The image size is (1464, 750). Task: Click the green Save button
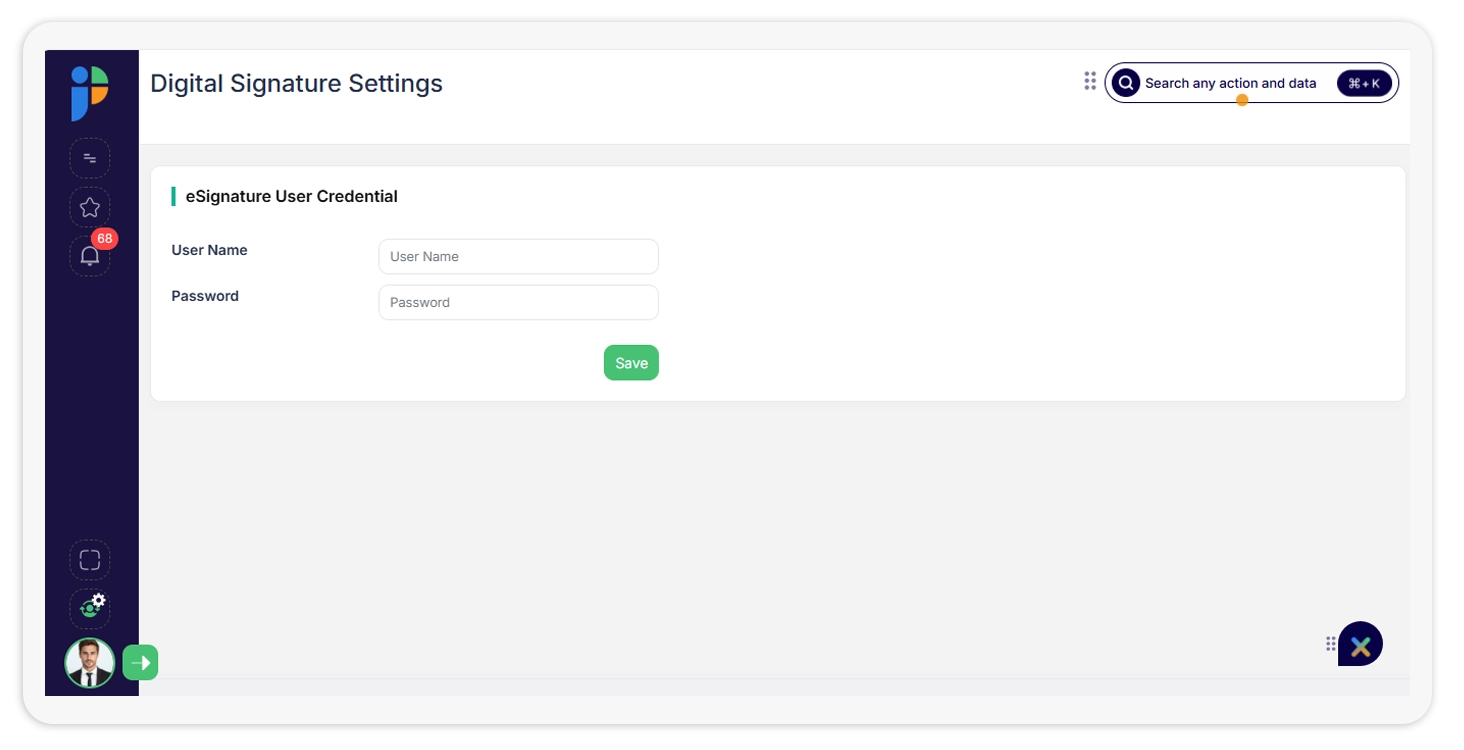631,363
